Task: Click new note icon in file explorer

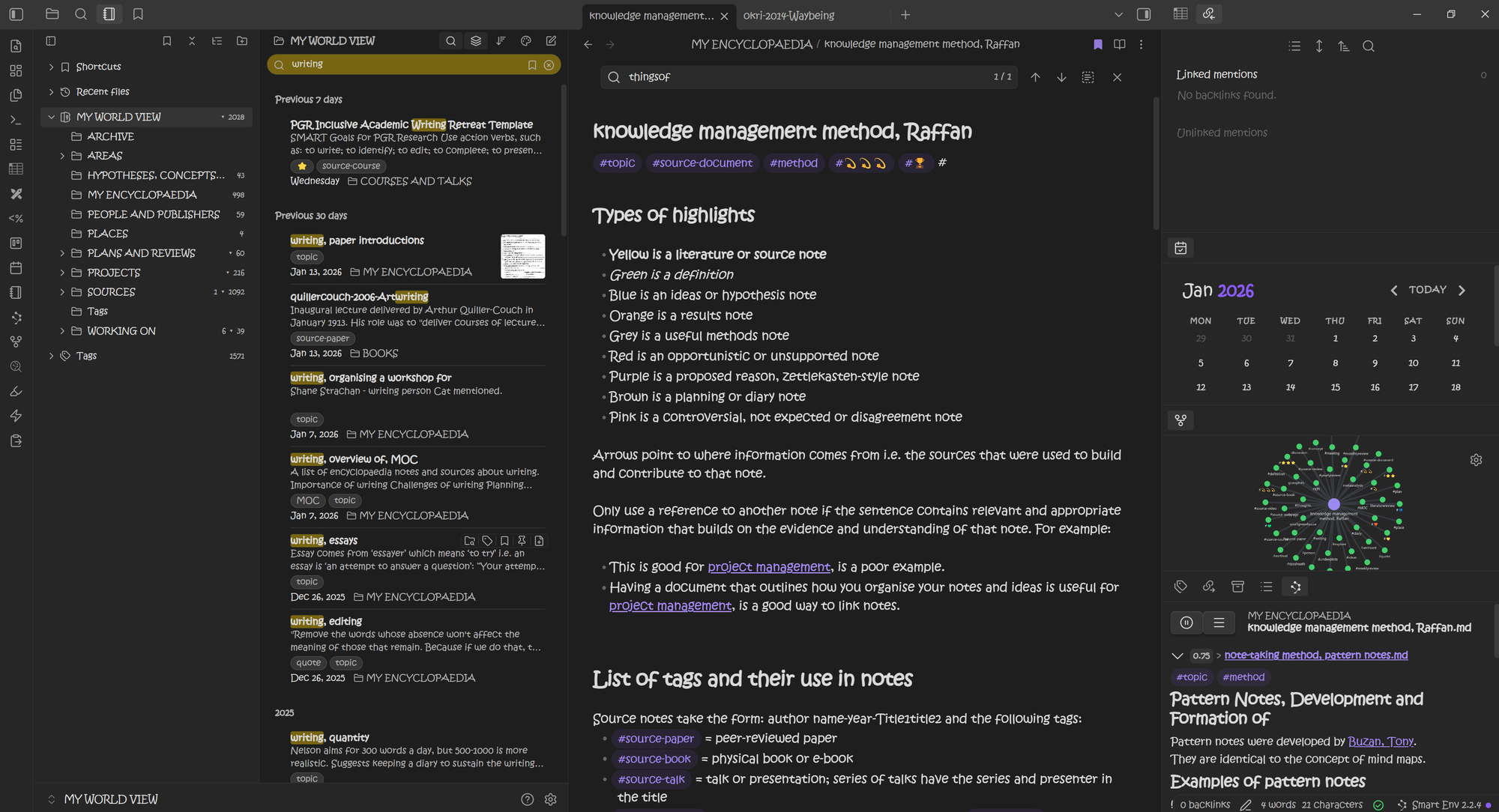Action: pyautogui.click(x=551, y=41)
